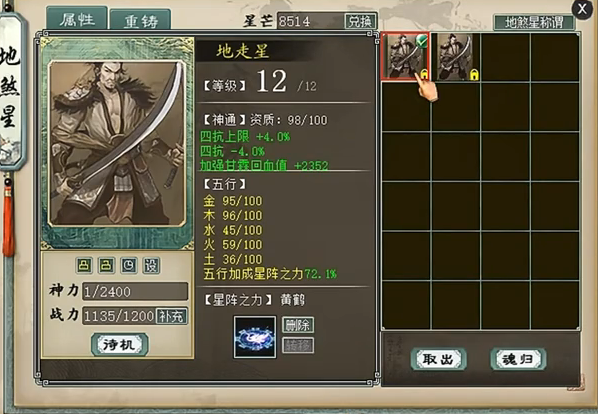
Task: Toggle the lock on the second card
Action: point(474,75)
